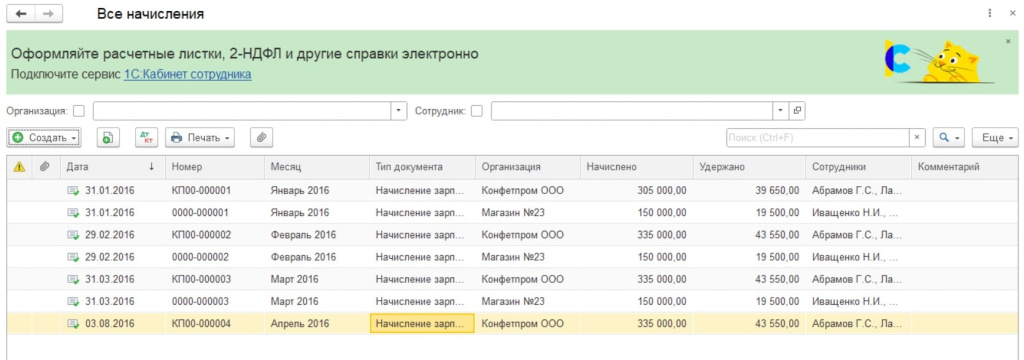Viewport: 1024px width, 360px height.
Task: Click the Создать button
Action: click(44, 138)
